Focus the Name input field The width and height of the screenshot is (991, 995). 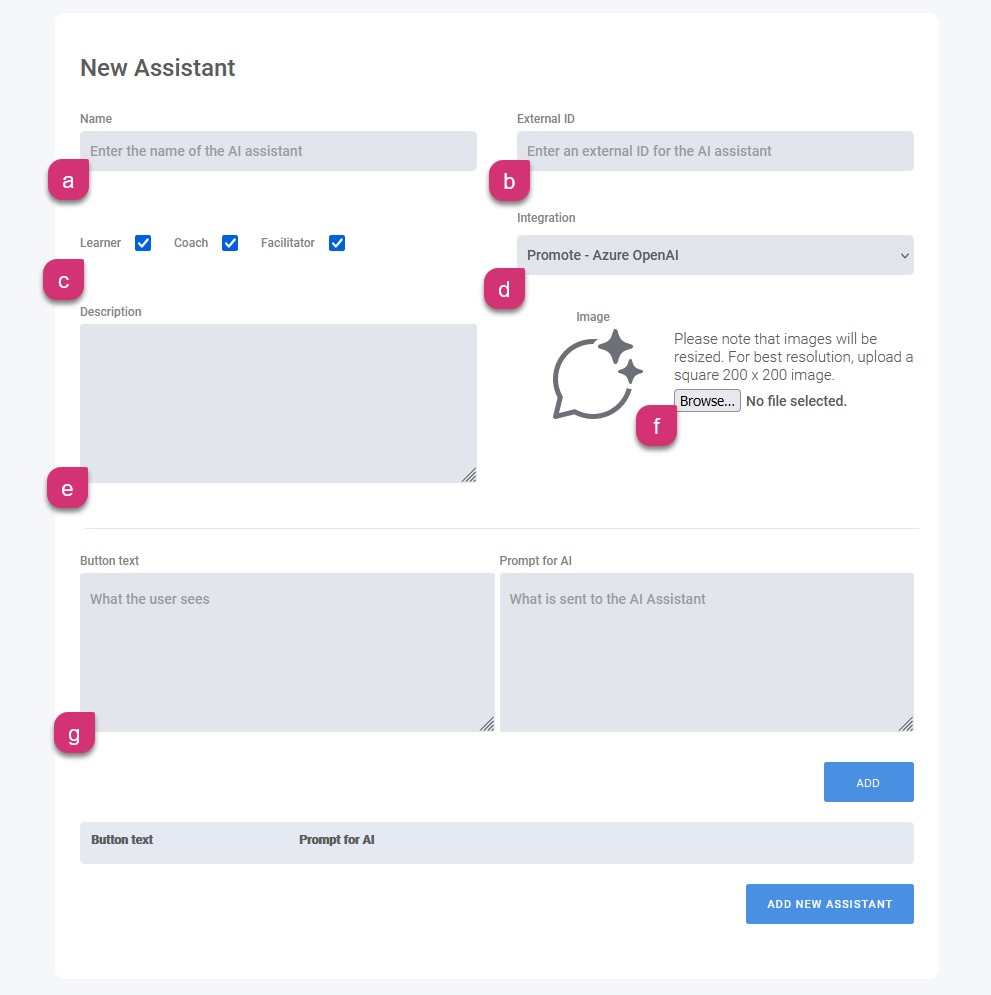pyautogui.click(x=278, y=151)
